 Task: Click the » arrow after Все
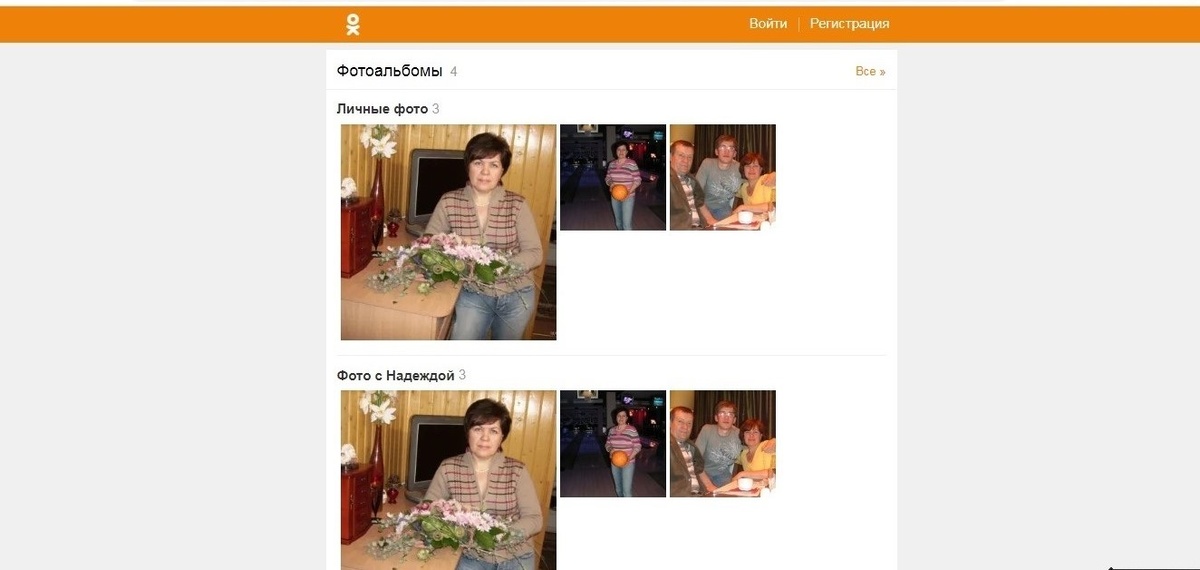(x=882, y=72)
